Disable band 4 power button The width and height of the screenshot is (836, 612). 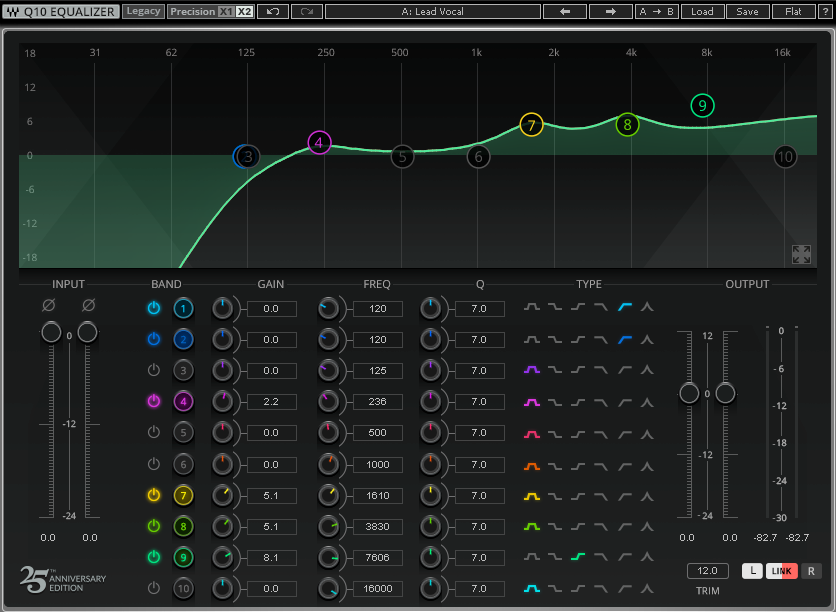[154, 401]
